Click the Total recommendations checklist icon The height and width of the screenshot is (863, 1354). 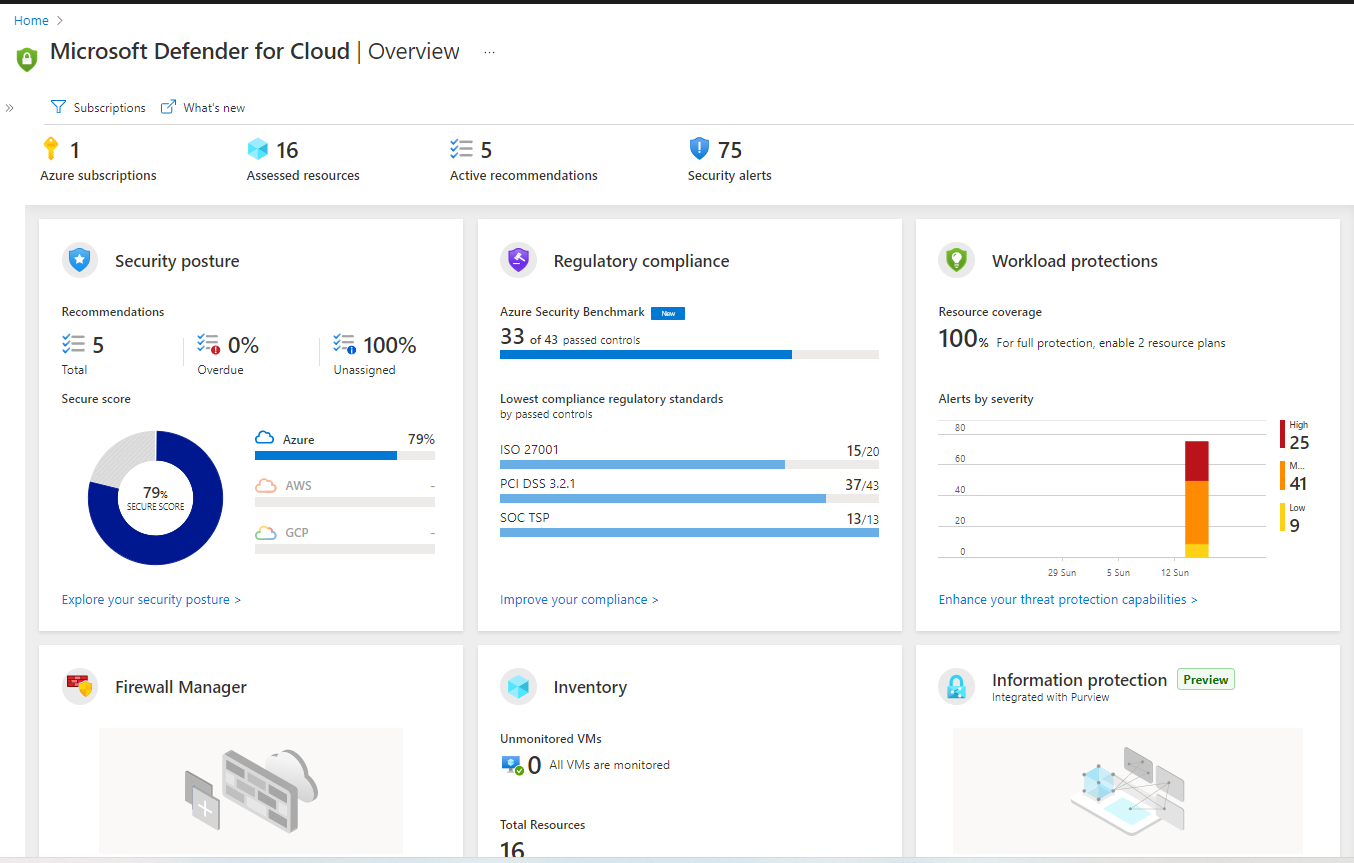pos(73,345)
